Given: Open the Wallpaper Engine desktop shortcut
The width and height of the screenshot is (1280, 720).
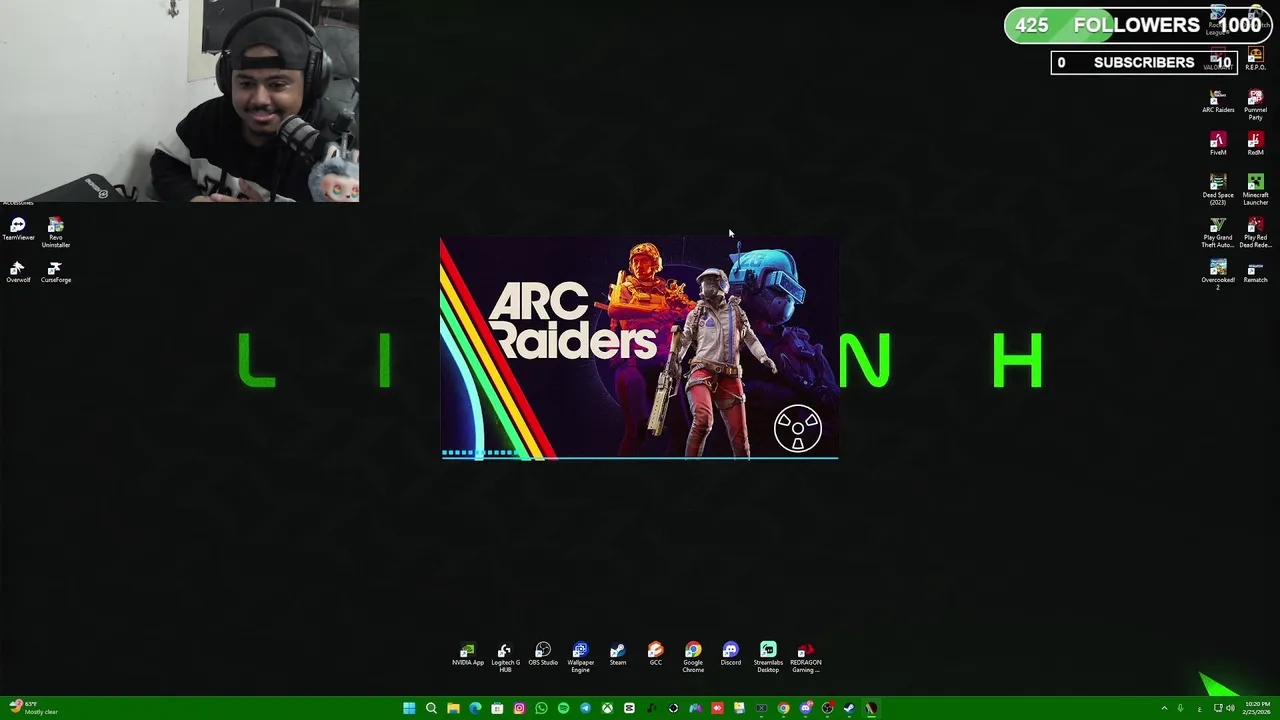Looking at the screenshot, I should (x=580, y=657).
